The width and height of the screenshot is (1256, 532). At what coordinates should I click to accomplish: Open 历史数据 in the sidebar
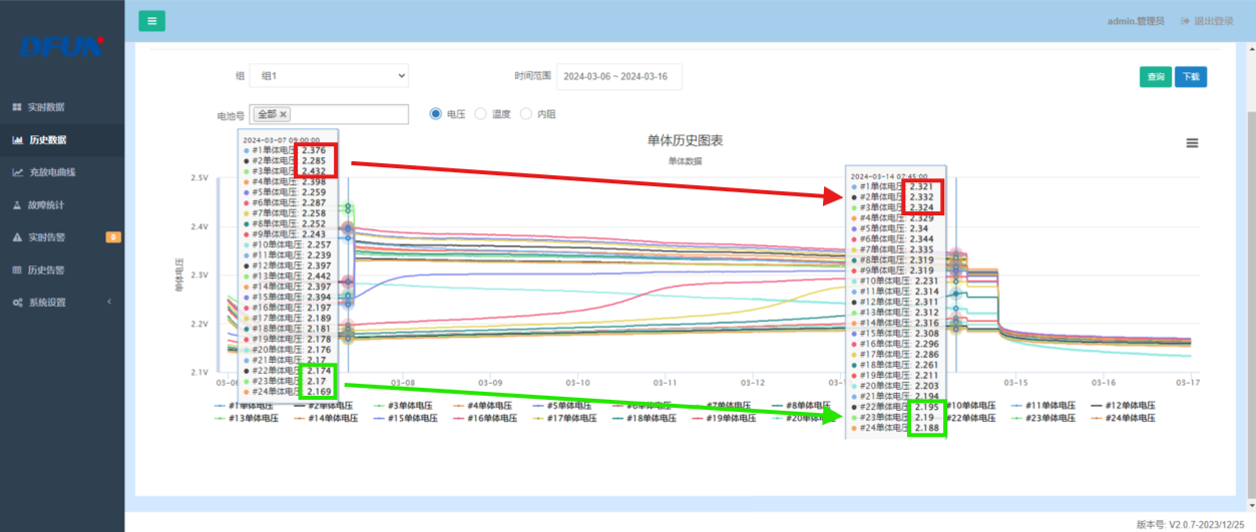tap(47, 140)
